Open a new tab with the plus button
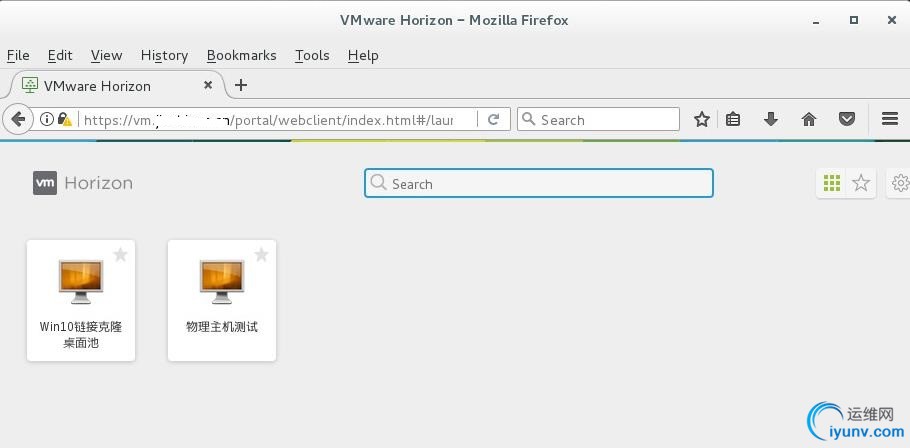The image size is (910, 448). (x=240, y=85)
